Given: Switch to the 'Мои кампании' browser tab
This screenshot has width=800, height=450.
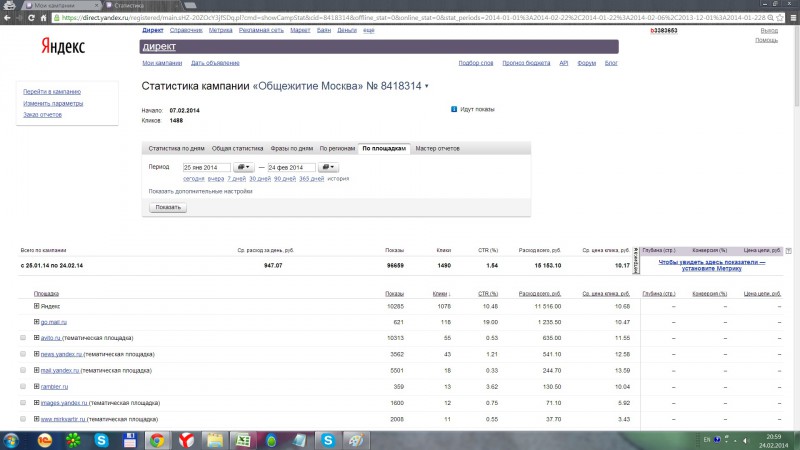Looking at the screenshot, I should (x=60, y=5).
